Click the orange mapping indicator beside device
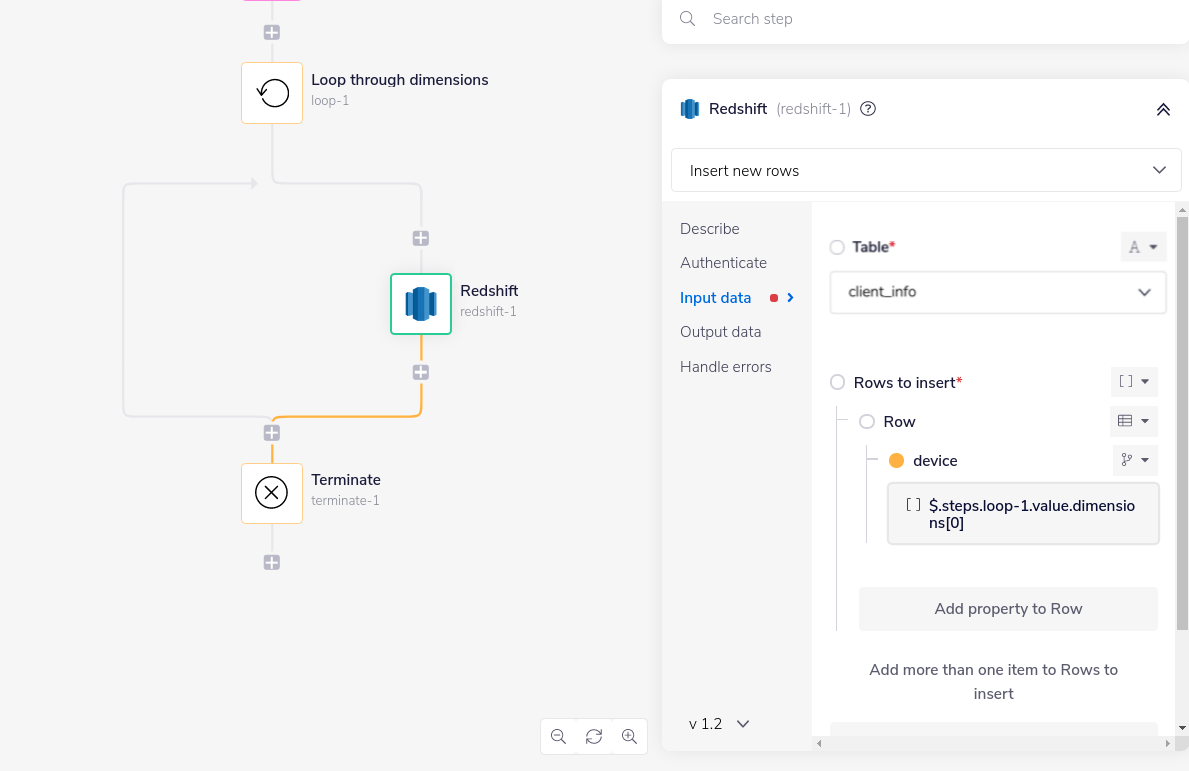The image size is (1189, 771). (x=898, y=460)
